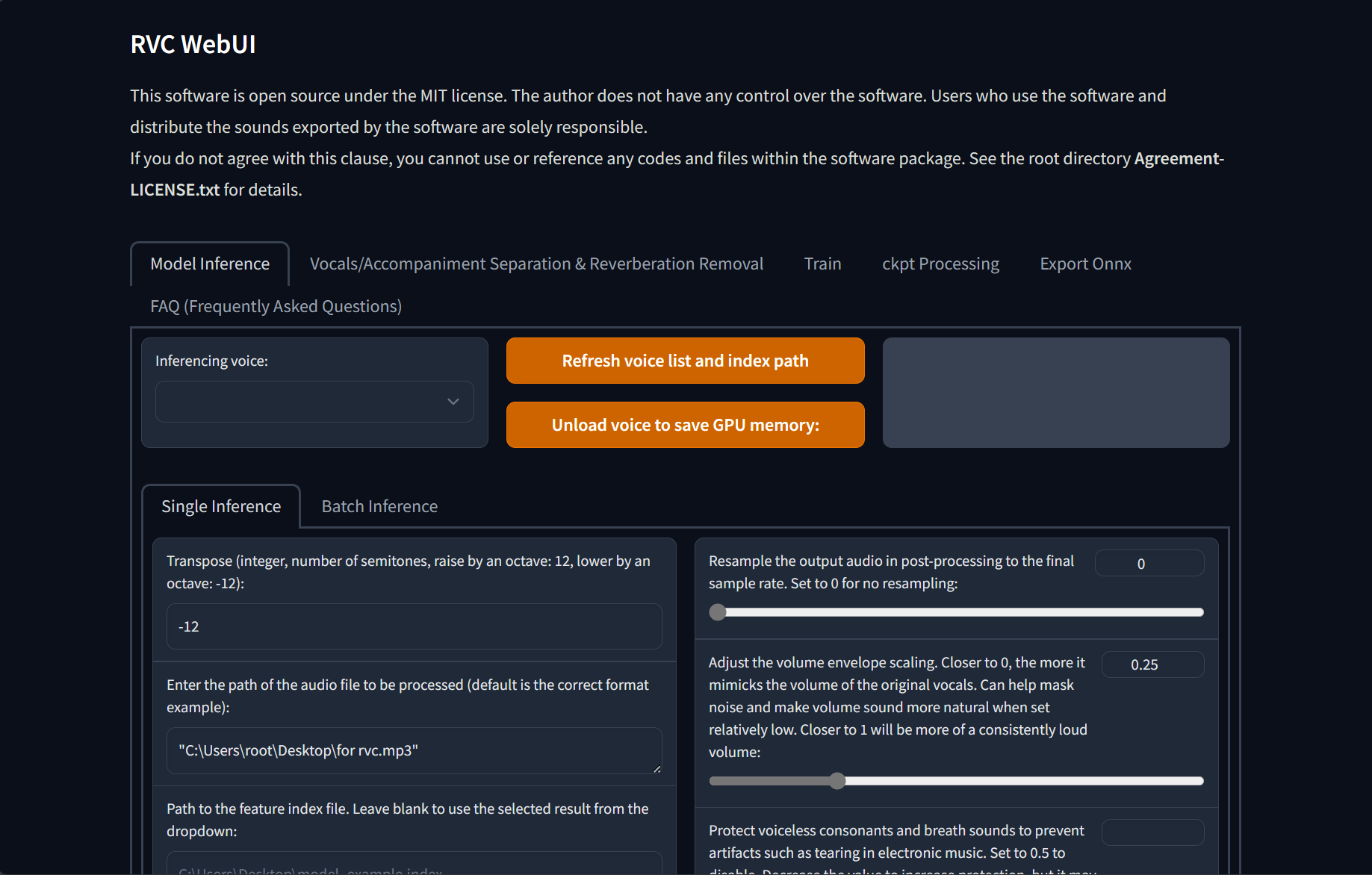Screen dimensions: 1372x875
Task: Select the Export Onnx tab
Action: coord(1085,264)
